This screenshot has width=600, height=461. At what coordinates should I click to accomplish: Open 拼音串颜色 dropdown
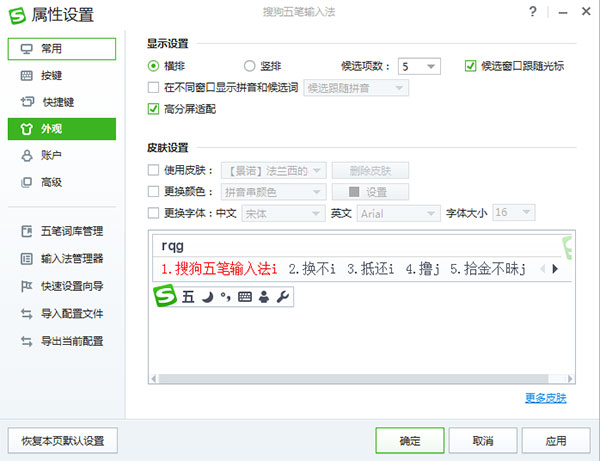point(274,192)
